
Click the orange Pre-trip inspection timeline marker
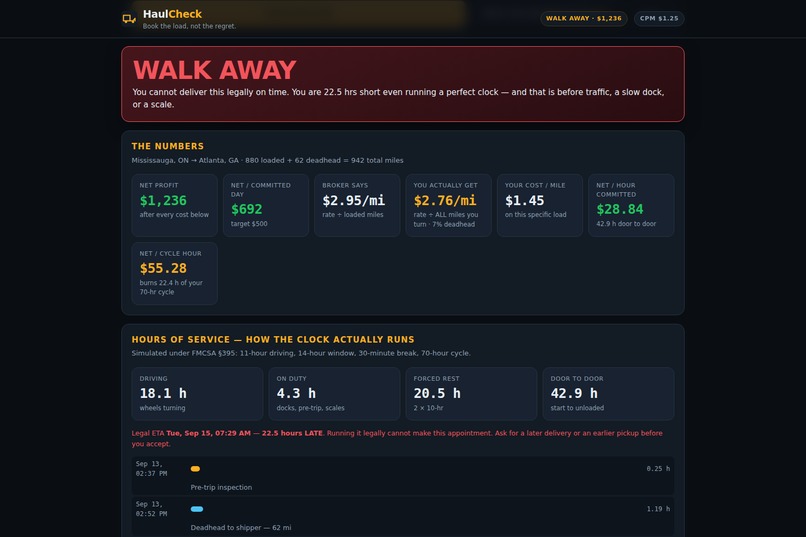(195, 469)
